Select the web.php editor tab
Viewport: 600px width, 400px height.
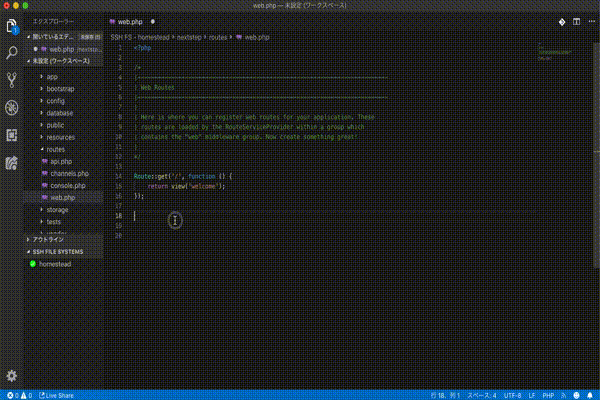pyautogui.click(x=130, y=22)
